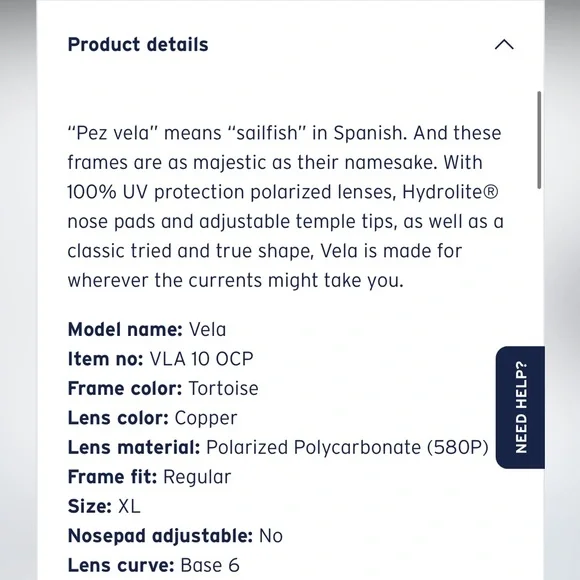Click the Item no VLA 10 OCP line
Image resolution: width=580 pixels, height=580 pixels.
point(161,359)
